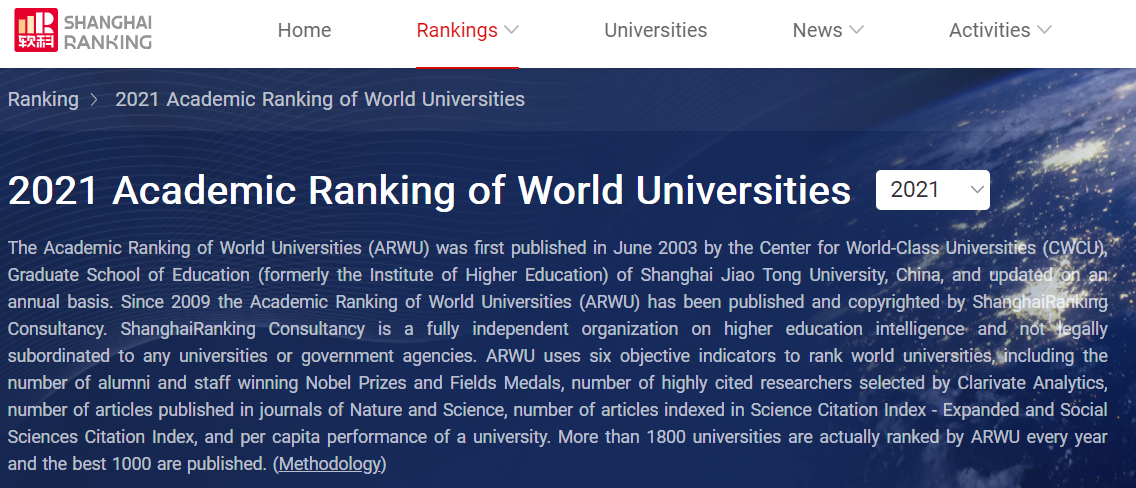Expand the Rankings chevron arrow
The height and width of the screenshot is (488, 1136).
(511, 30)
